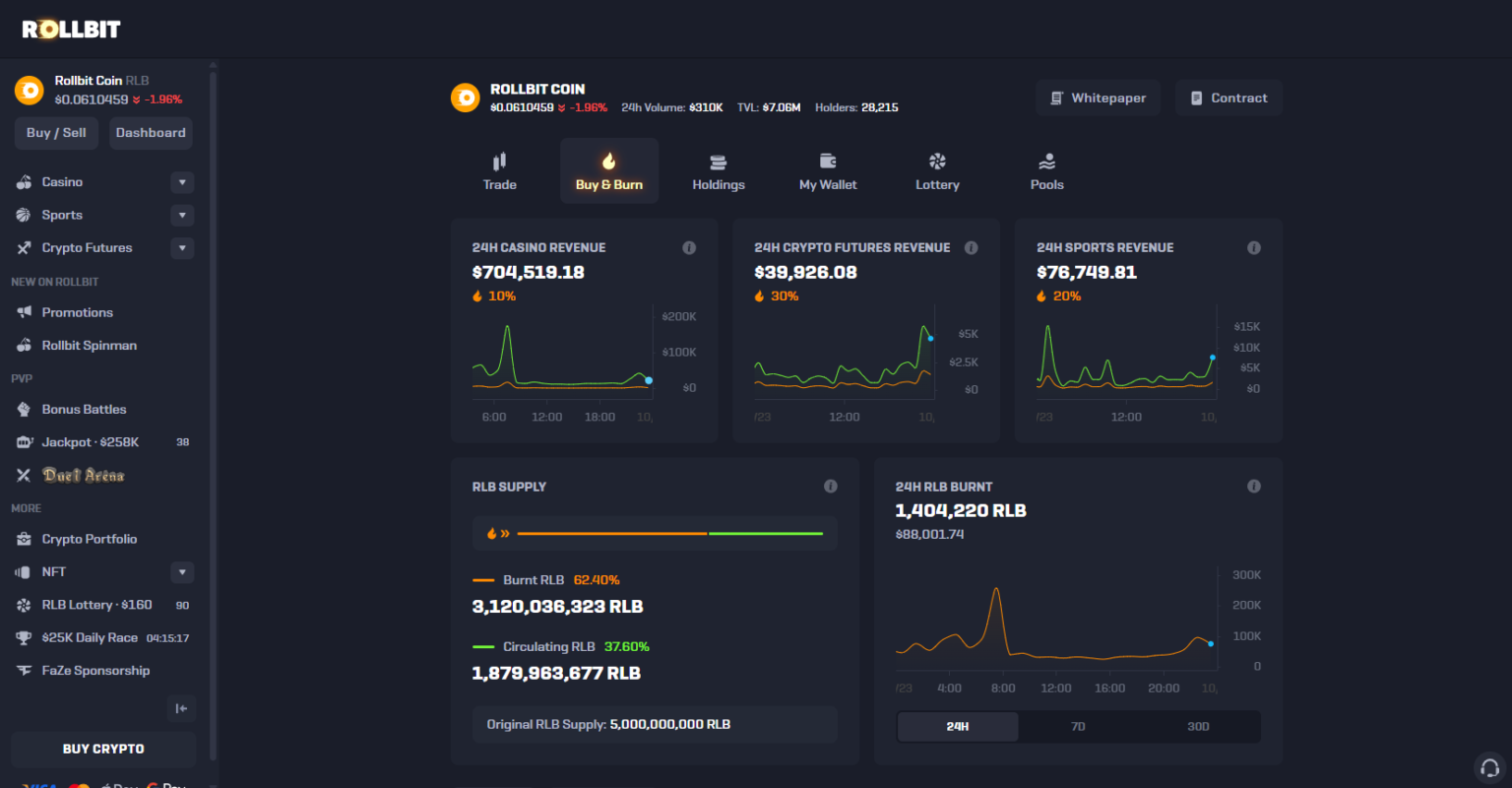This screenshot has height=788, width=1512.
Task: Open the Casino section in the sidebar
Action: point(61,181)
